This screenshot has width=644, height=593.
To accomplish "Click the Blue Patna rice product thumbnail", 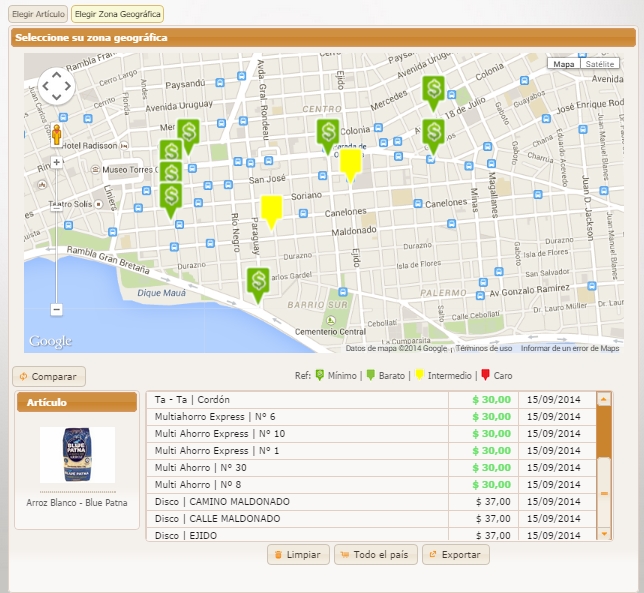I will point(77,455).
